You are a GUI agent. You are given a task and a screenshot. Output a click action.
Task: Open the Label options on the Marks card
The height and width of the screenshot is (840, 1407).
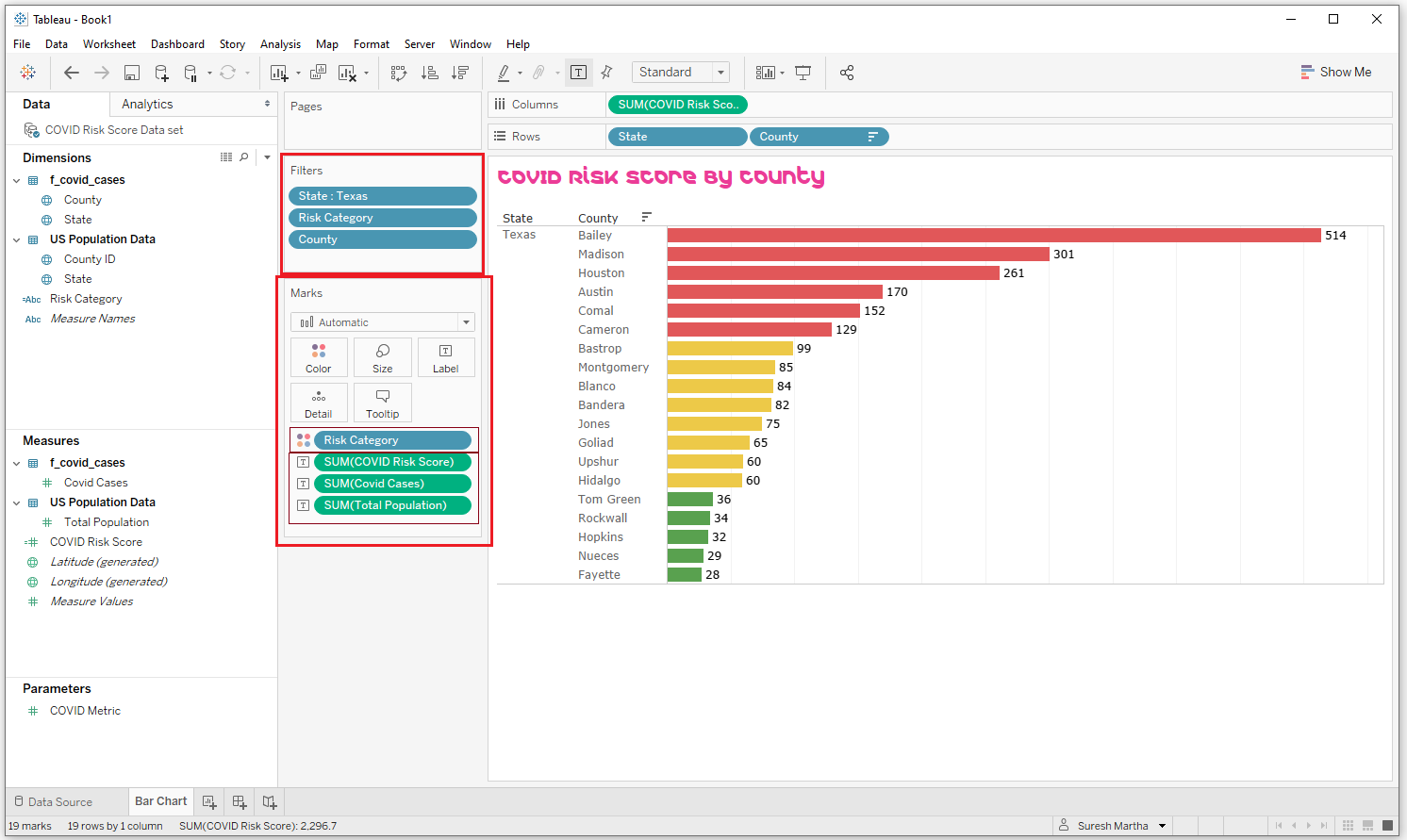445,356
